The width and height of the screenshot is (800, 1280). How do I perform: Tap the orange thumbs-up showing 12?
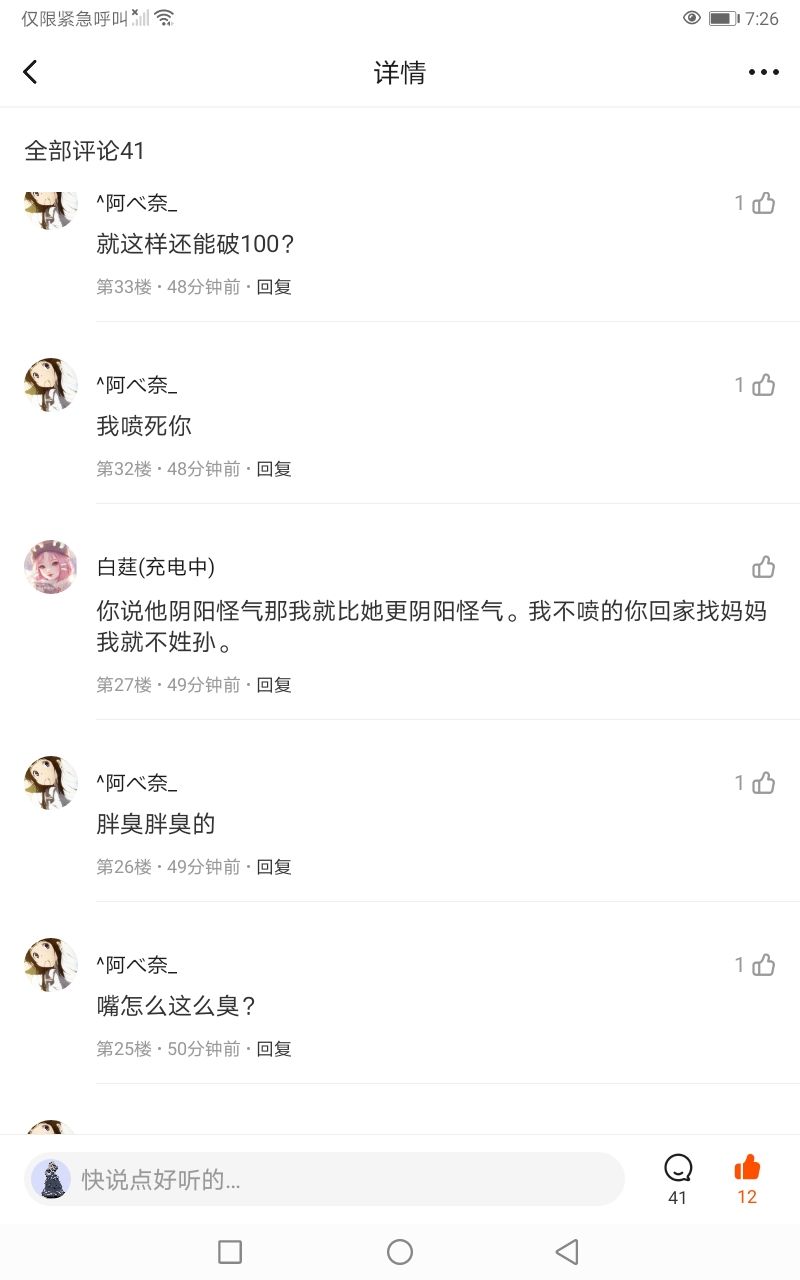click(x=747, y=1168)
